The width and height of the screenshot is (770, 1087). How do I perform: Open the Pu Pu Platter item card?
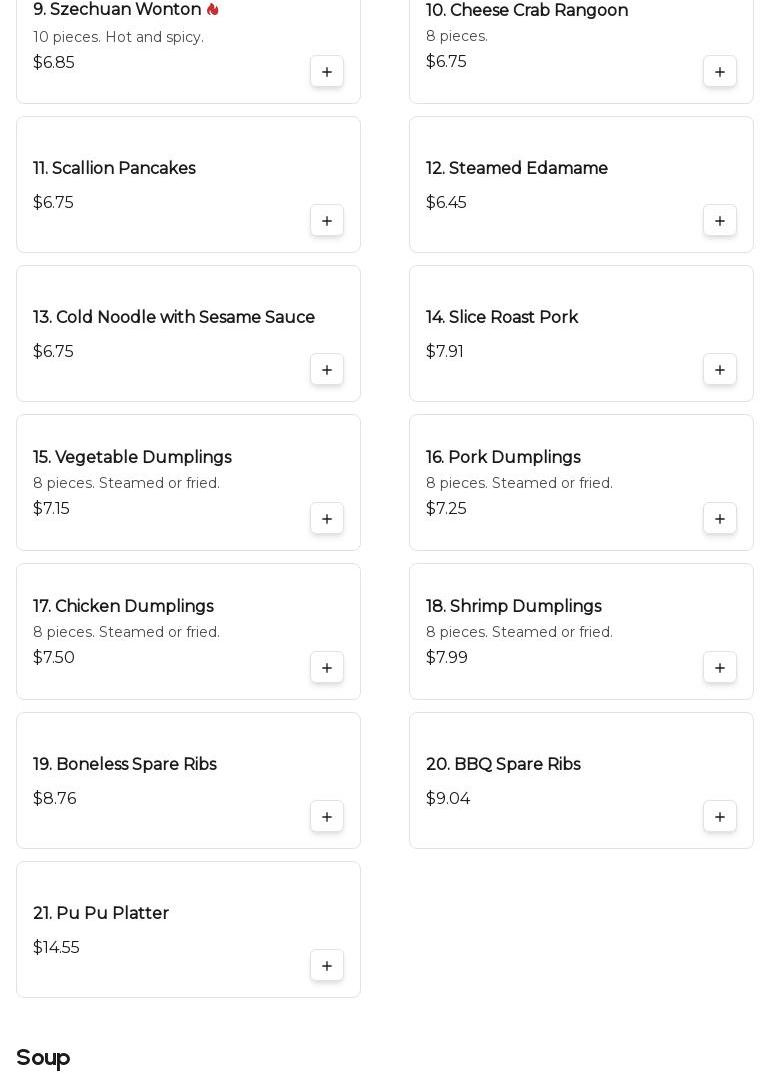189,930
